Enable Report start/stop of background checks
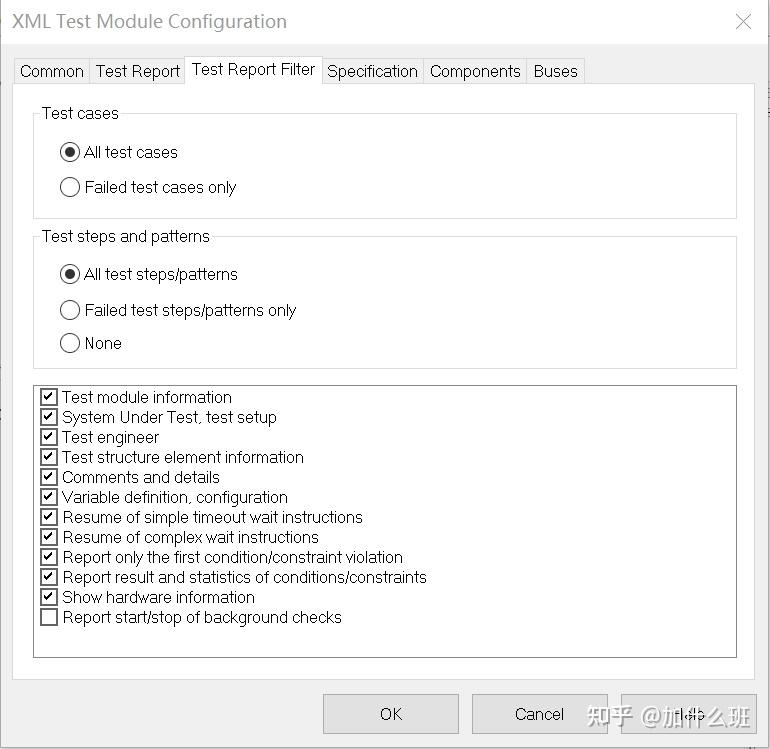This screenshot has width=770, height=749. (x=49, y=617)
